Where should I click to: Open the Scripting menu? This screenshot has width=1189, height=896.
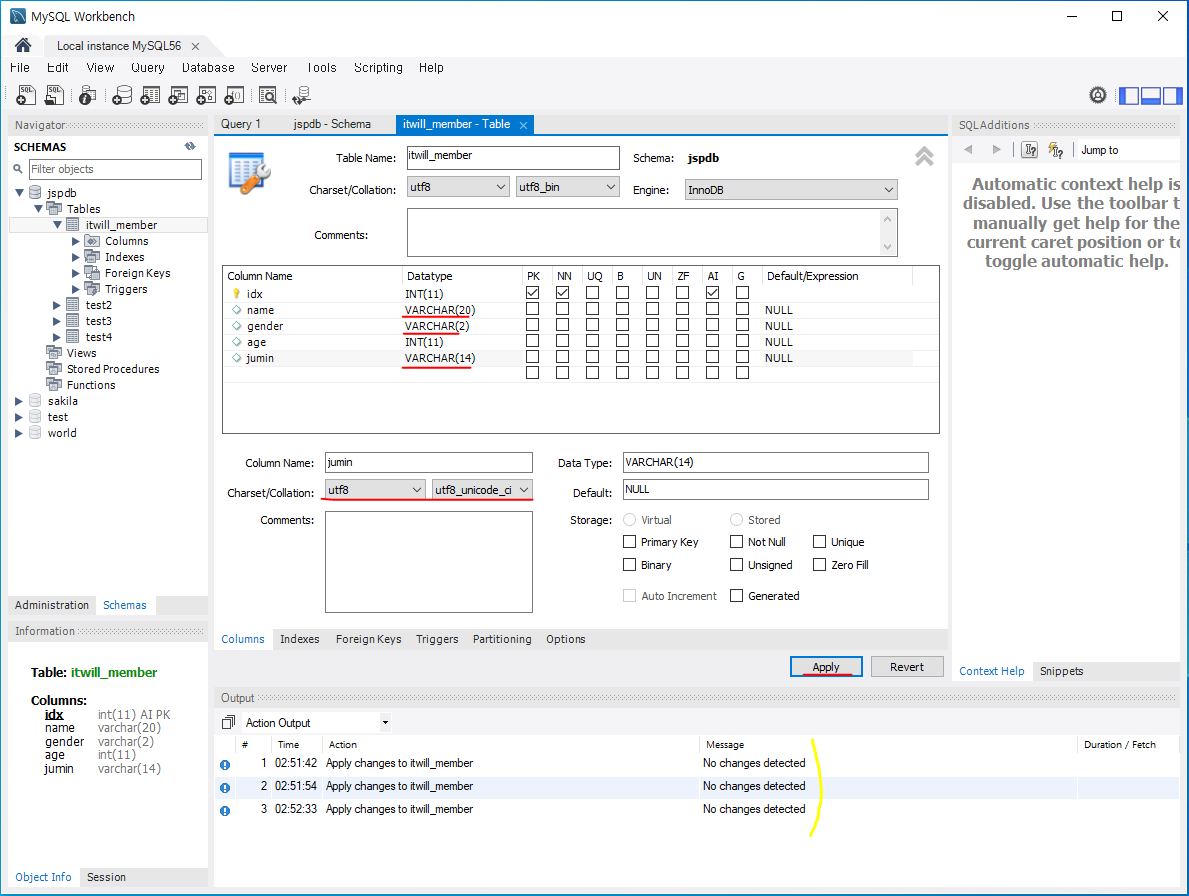click(x=378, y=67)
